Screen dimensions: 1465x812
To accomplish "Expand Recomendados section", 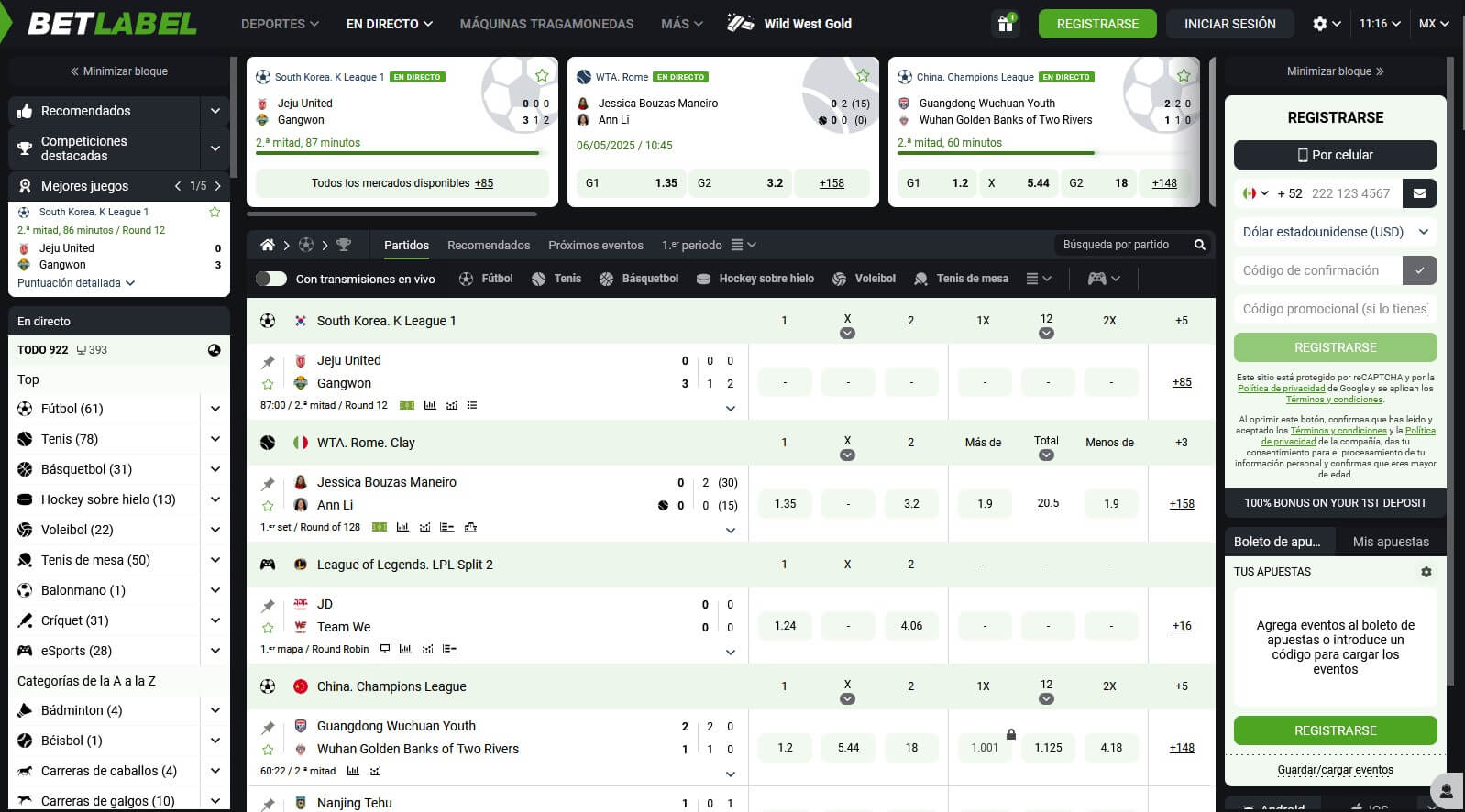I will tap(215, 111).
